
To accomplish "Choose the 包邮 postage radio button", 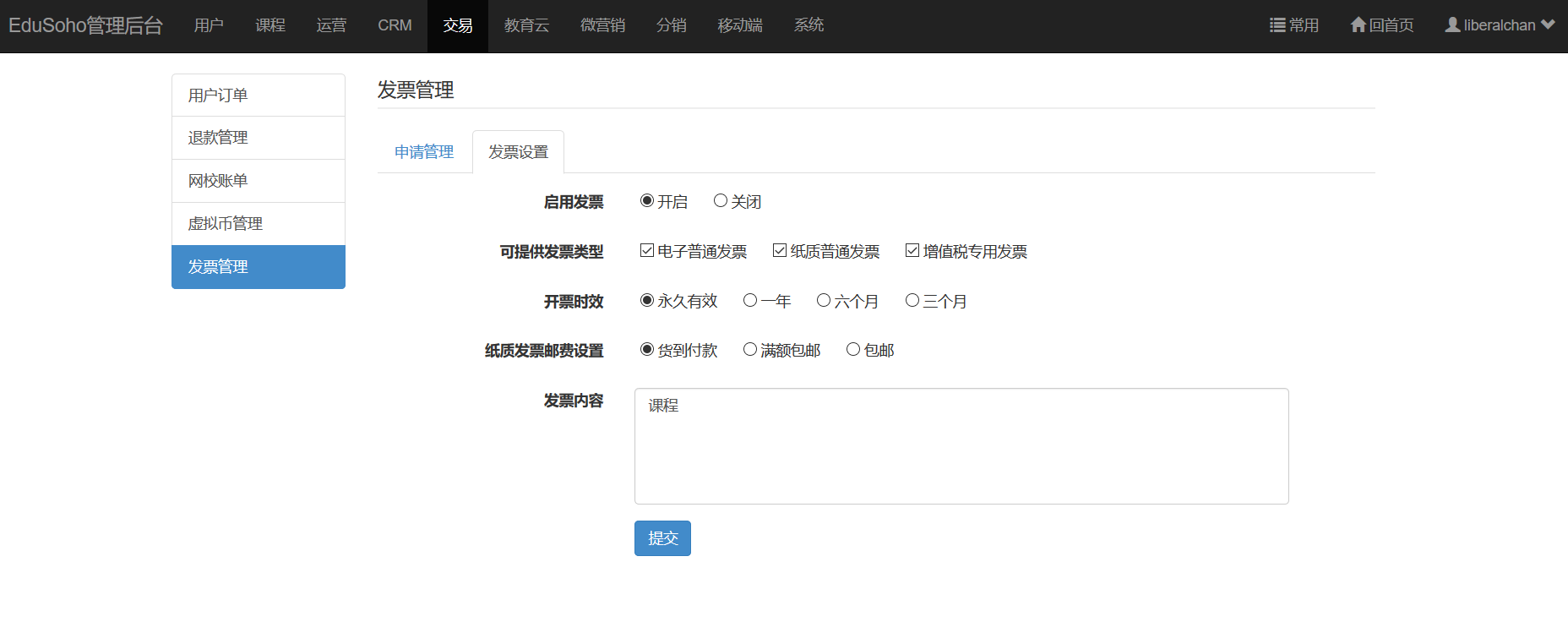I will pos(853,349).
